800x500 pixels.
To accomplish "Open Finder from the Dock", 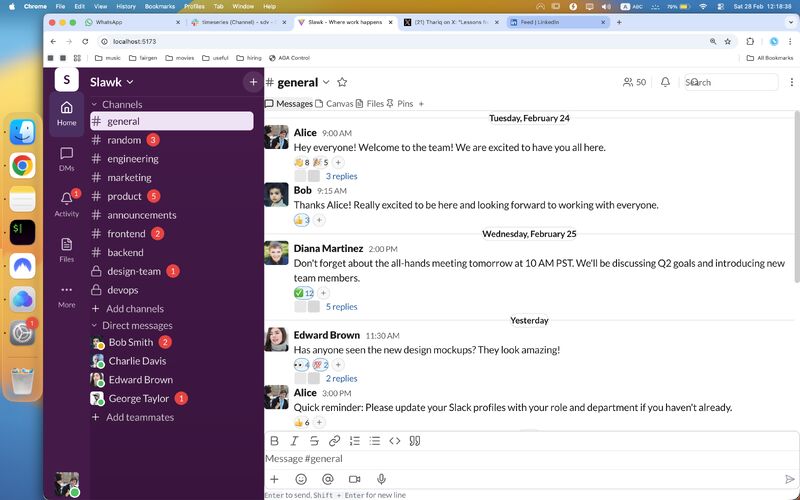I will tap(22, 132).
